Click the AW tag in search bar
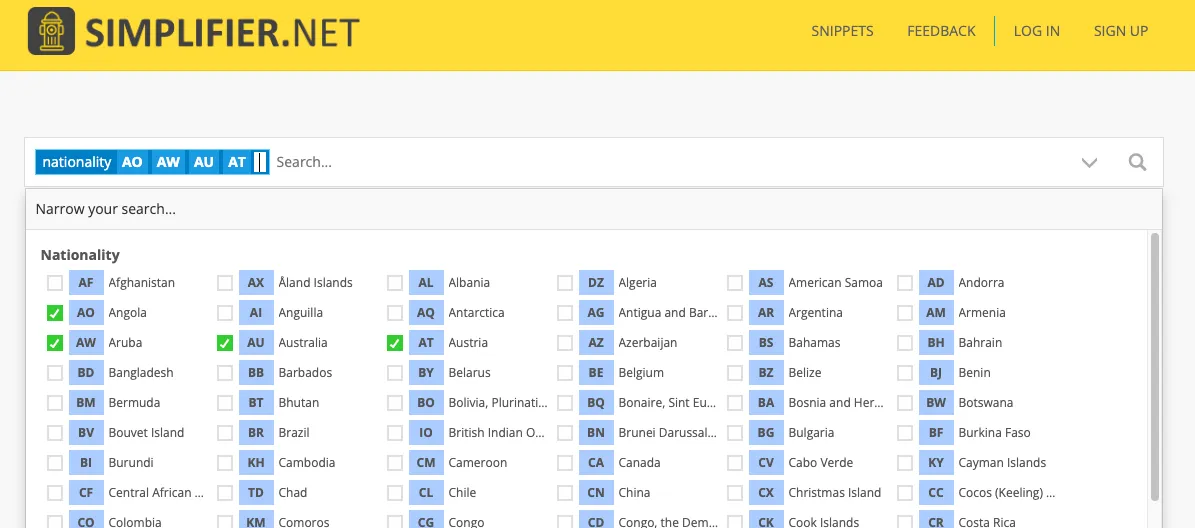This screenshot has width=1195, height=528. click(x=168, y=162)
